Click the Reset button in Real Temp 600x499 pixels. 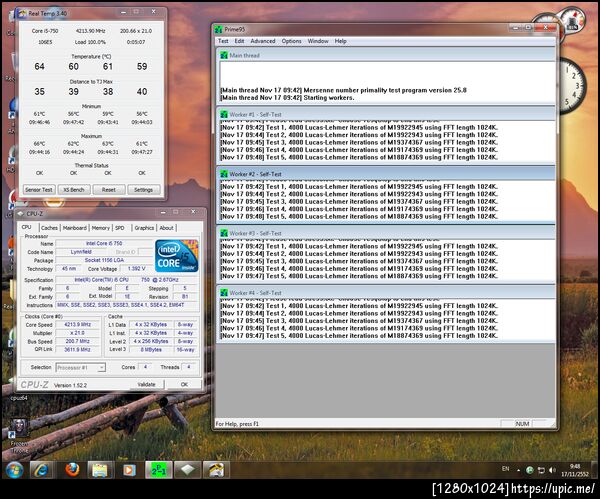pyautogui.click(x=109, y=190)
